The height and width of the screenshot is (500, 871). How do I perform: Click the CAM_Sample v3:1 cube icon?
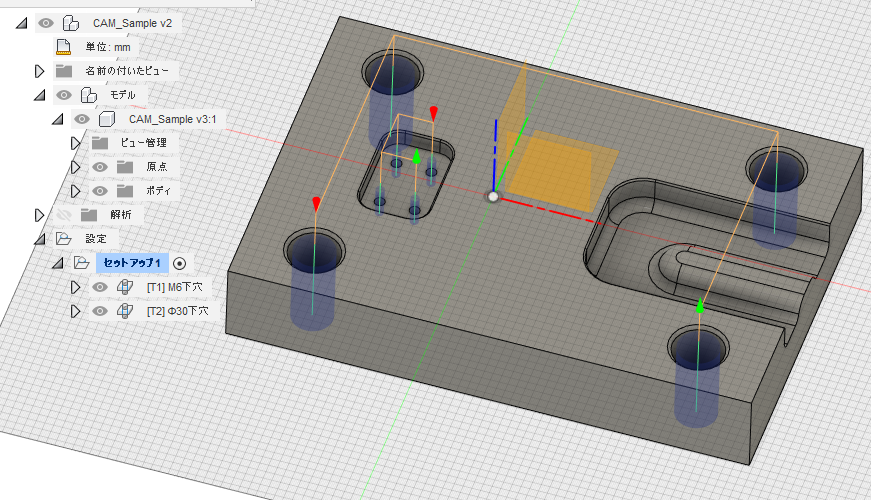107,119
